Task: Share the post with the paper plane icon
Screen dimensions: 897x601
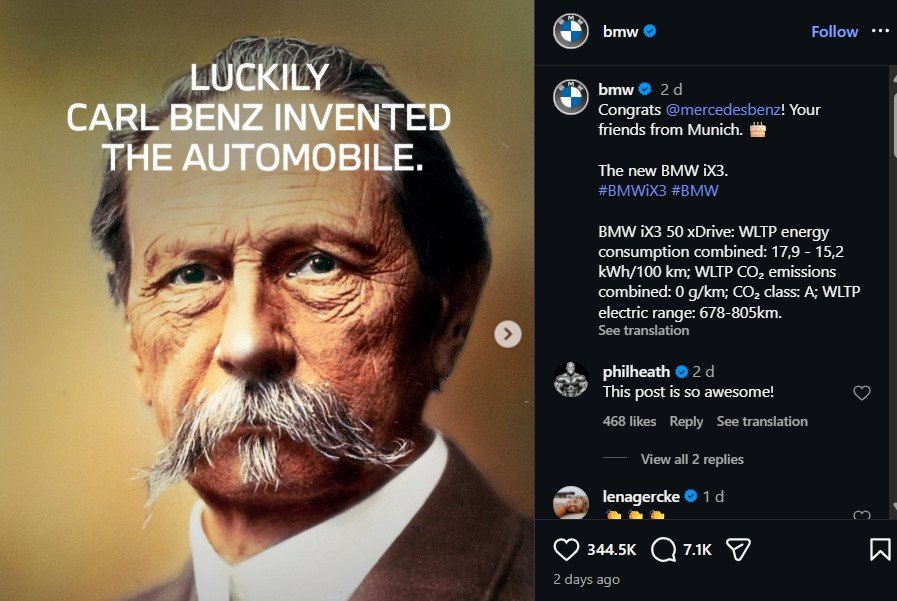Action: click(x=738, y=549)
